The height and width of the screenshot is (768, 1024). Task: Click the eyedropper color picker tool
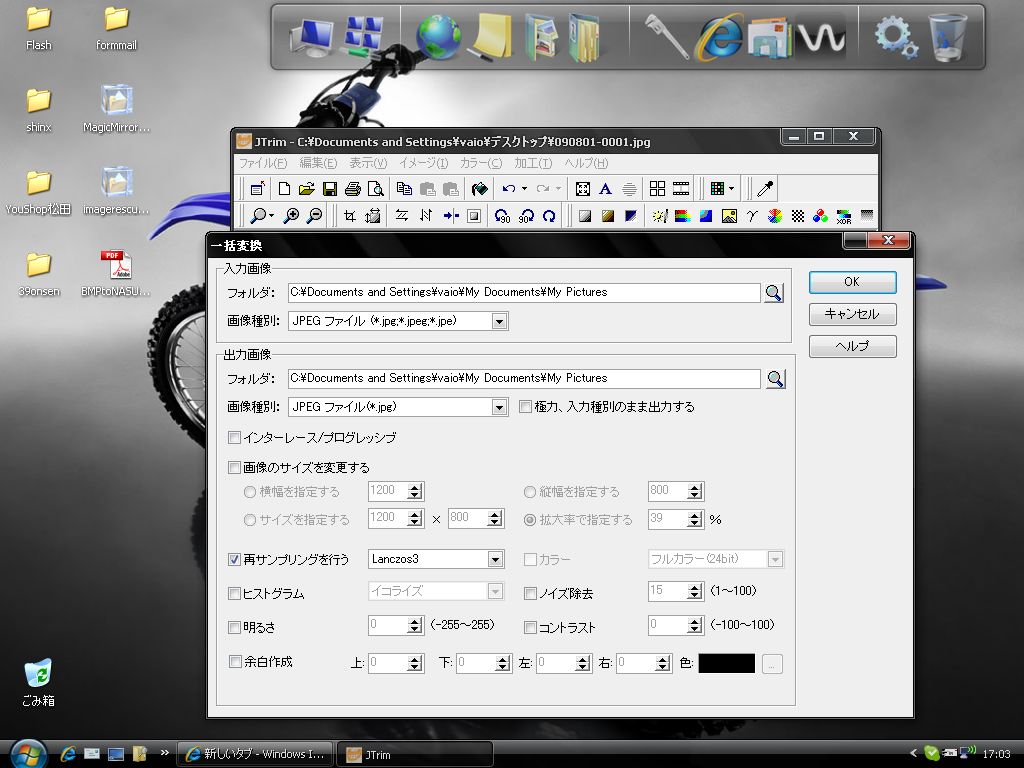(765, 189)
